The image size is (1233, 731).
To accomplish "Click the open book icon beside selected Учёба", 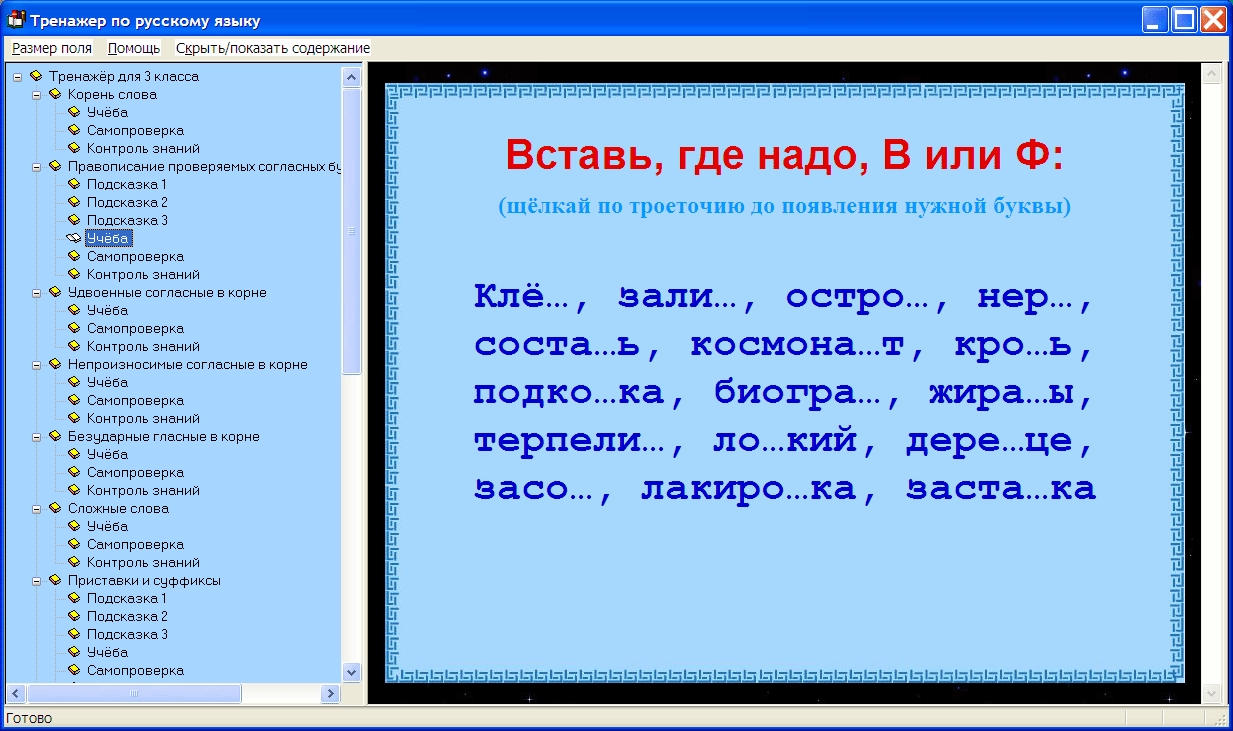I will (x=74, y=238).
